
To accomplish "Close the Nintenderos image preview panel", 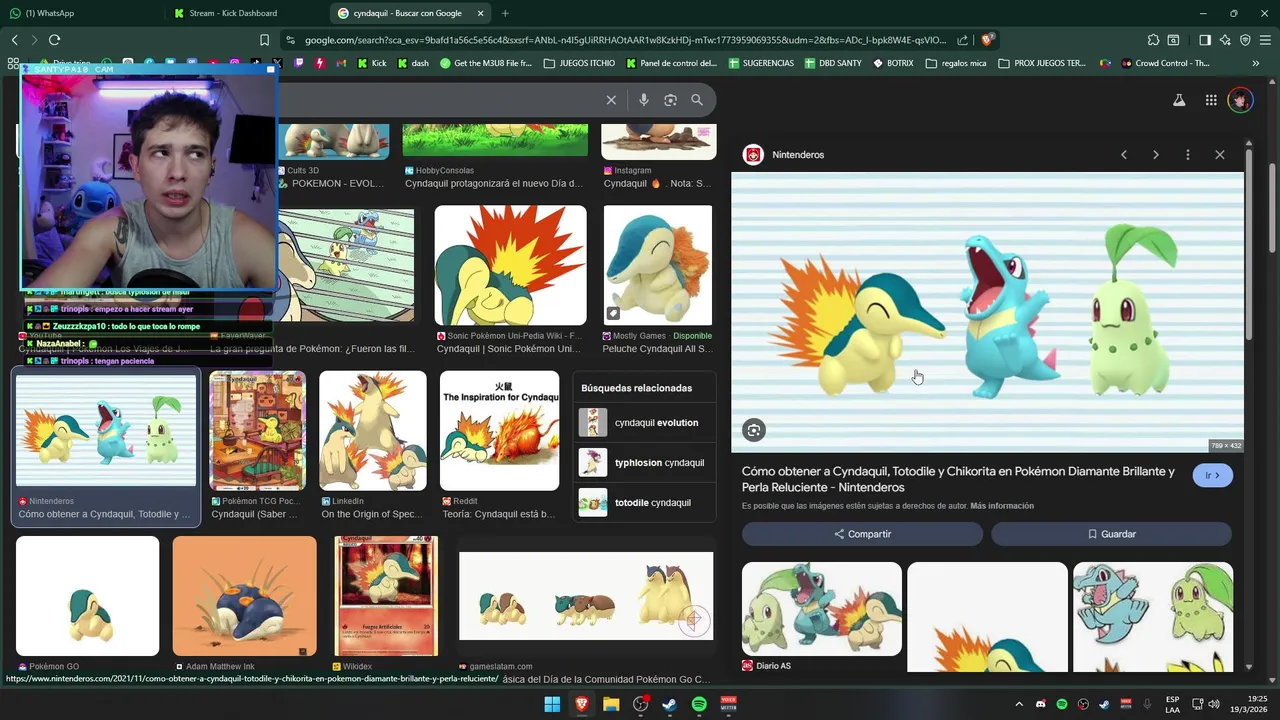I will point(1220,155).
